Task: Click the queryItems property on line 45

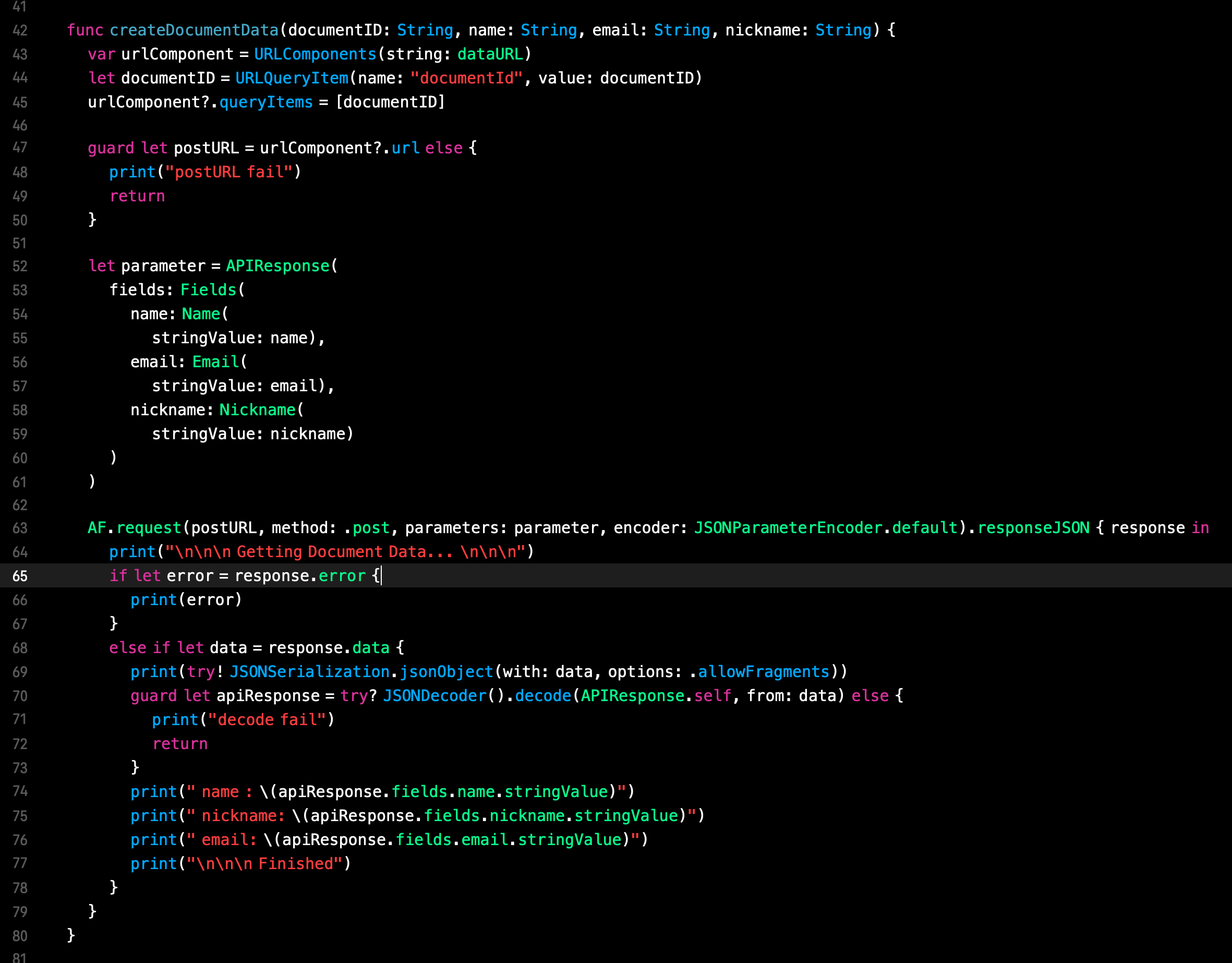Action: [x=265, y=102]
